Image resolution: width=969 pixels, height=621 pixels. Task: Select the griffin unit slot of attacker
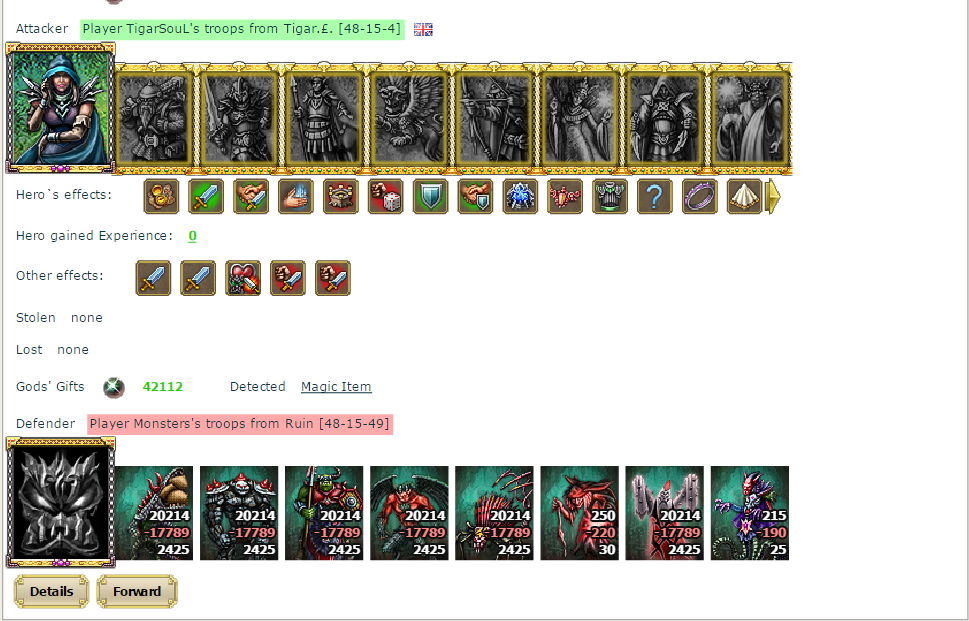[409, 119]
